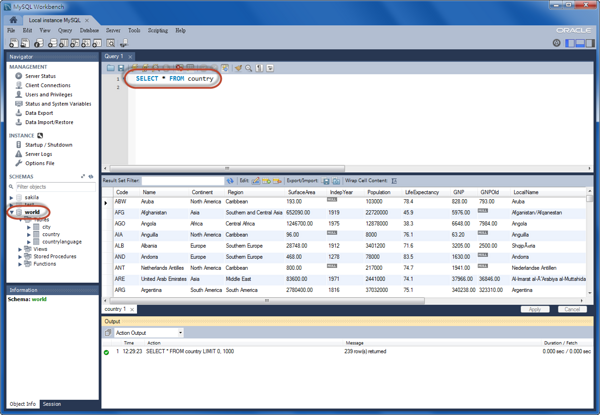
Task: Click the Result Set Filter input box
Action: tap(182, 181)
